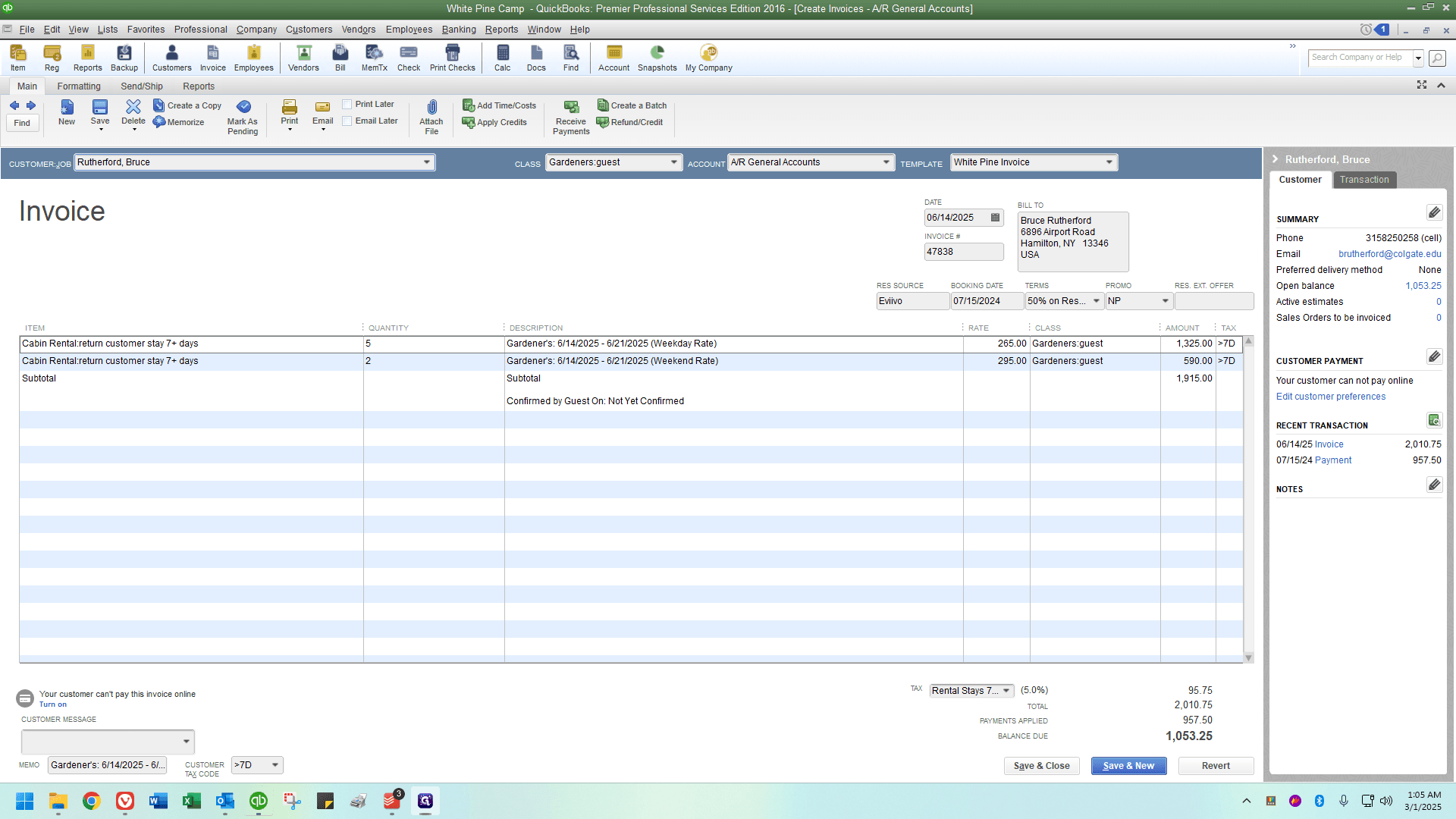Click line items scrollbar down arrow
This screenshot has height=819, width=1456.
(x=1248, y=657)
